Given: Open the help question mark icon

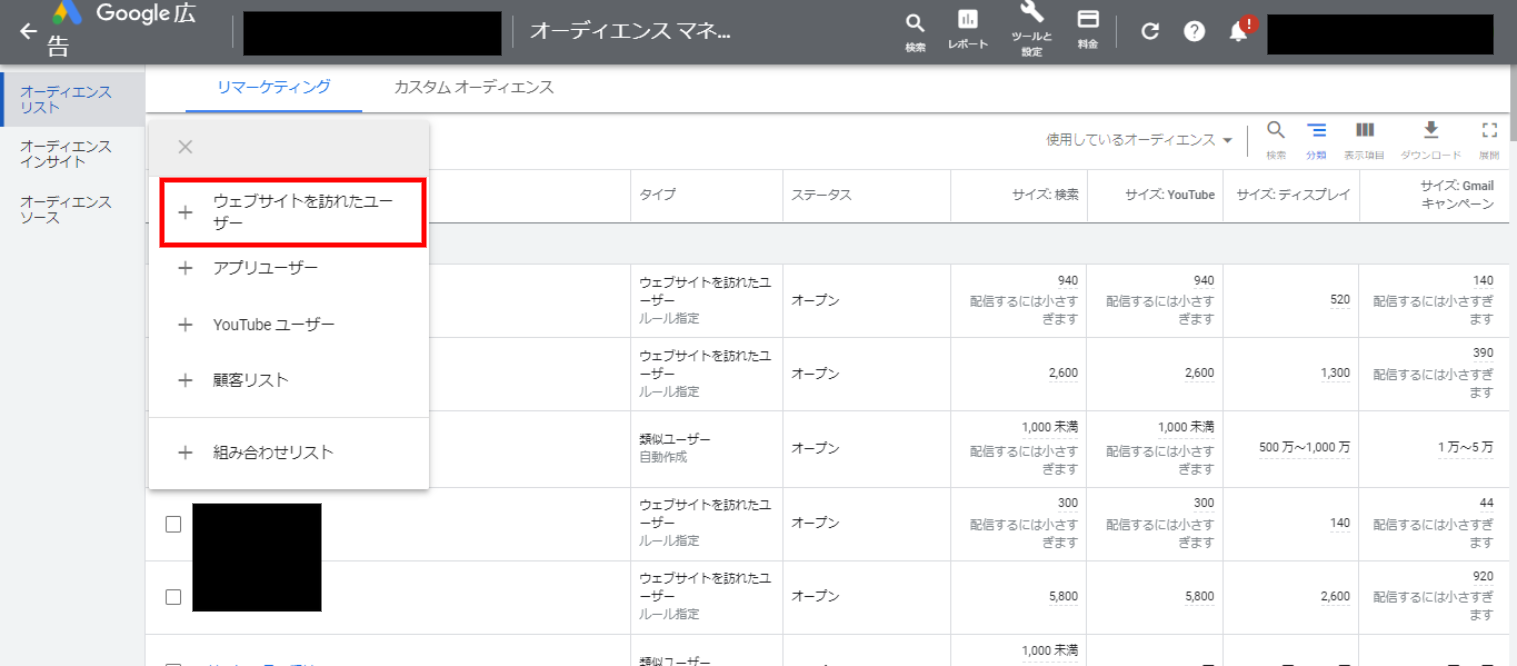Looking at the screenshot, I should click(x=1194, y=31).
